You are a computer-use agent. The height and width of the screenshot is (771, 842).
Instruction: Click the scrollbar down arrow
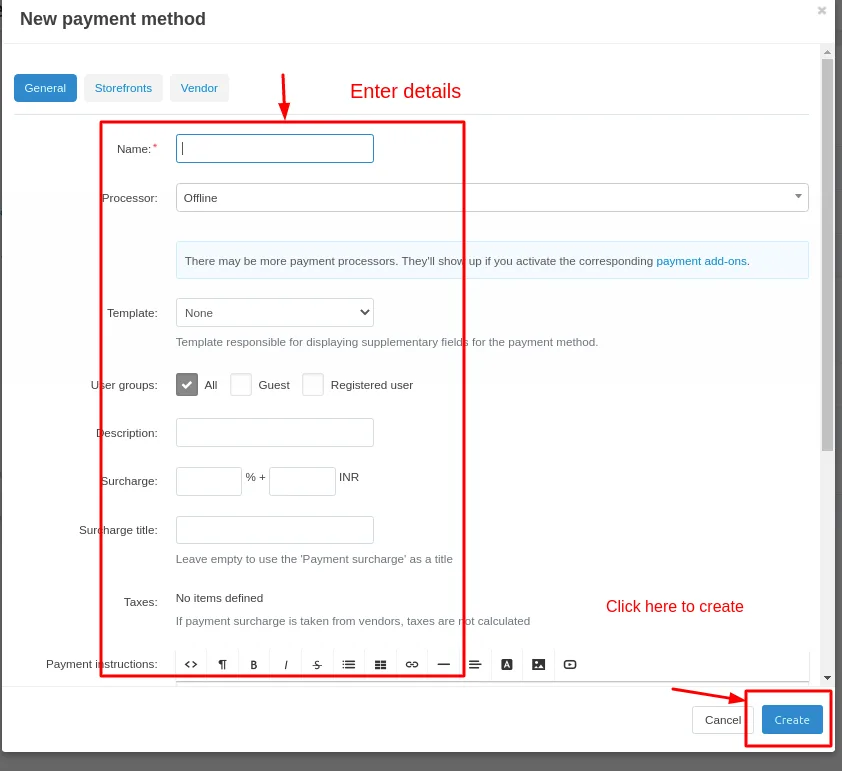point(827,678)
